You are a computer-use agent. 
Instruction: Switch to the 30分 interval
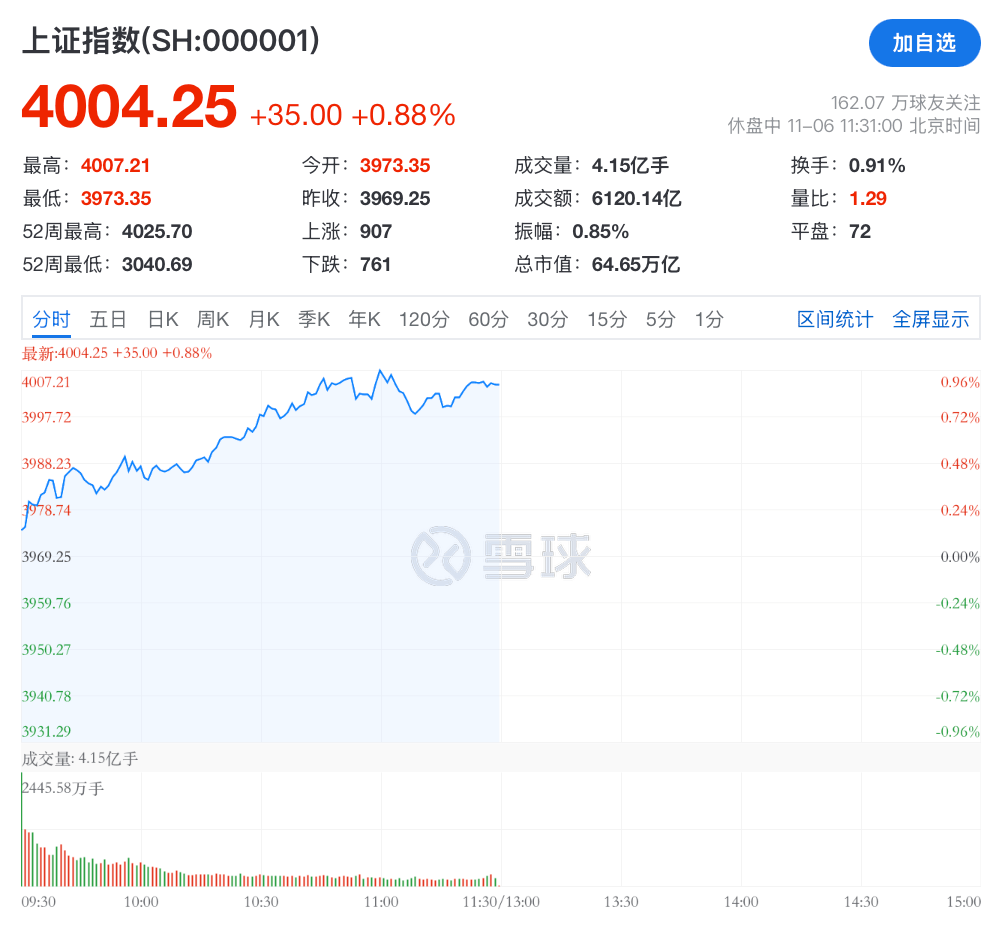coord(546,319)
